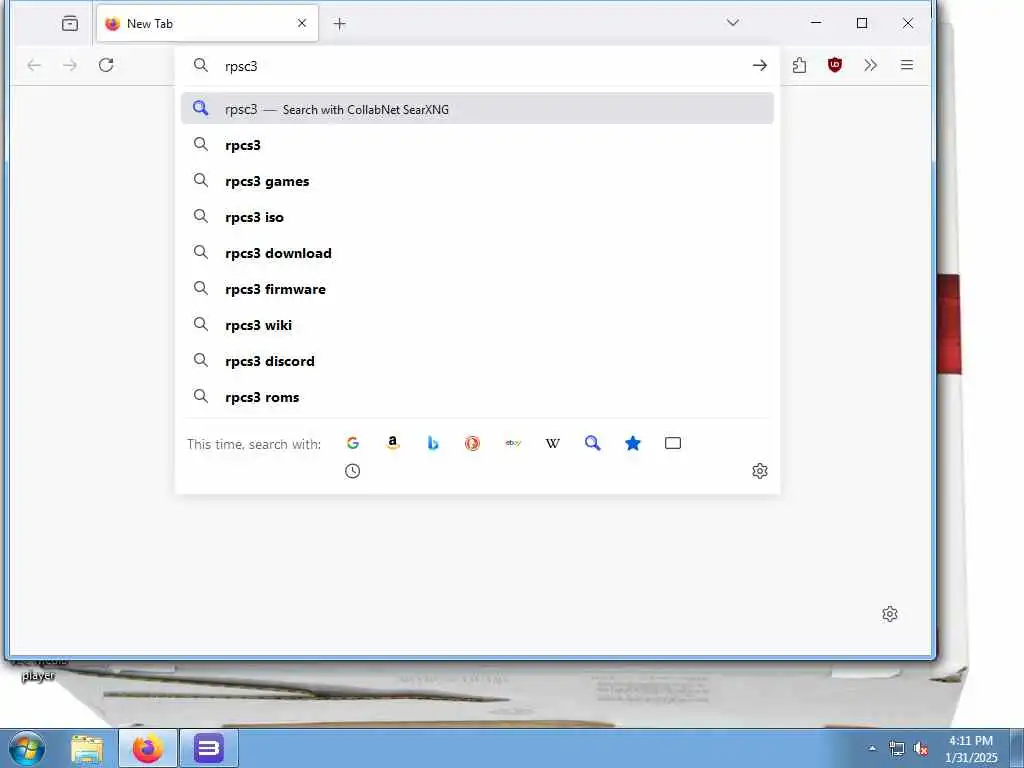The image size is (1024, 768).
Task: Open uBlock Origin shield icon
Action: pyautogui.click(x=835, y=65)
